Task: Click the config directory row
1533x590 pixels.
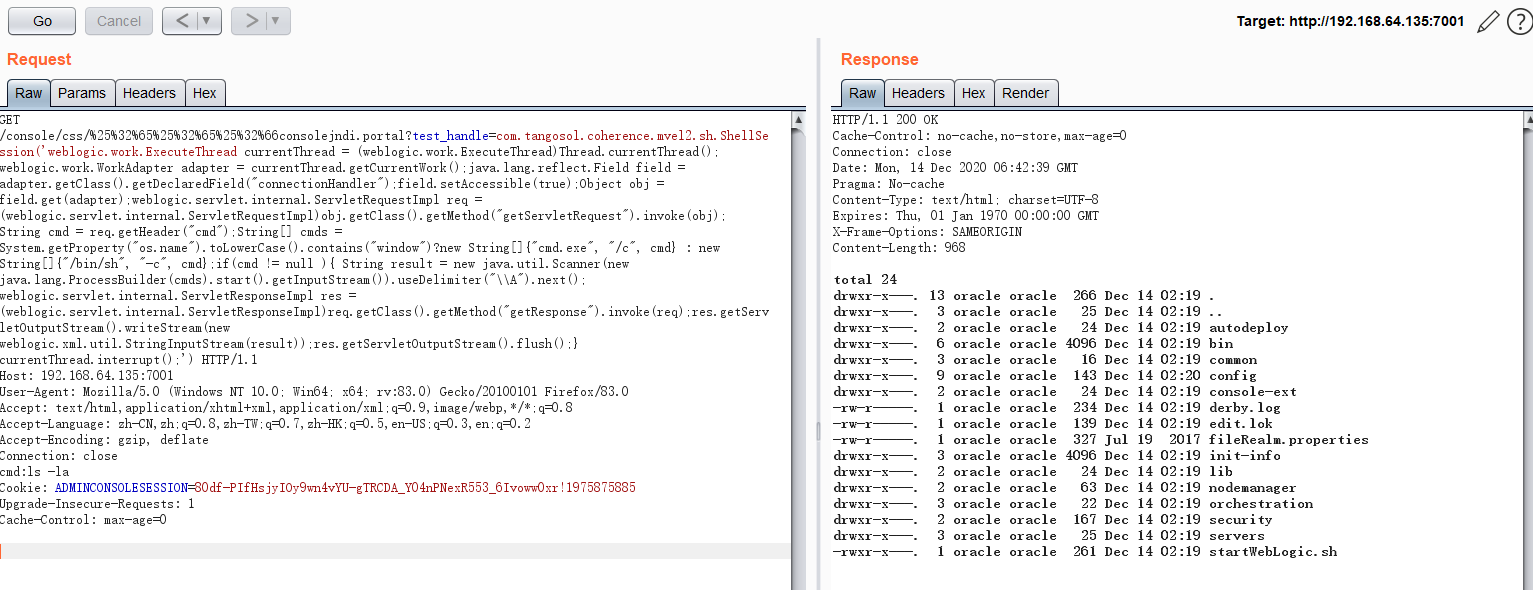Action: (x=1045, y=375)
